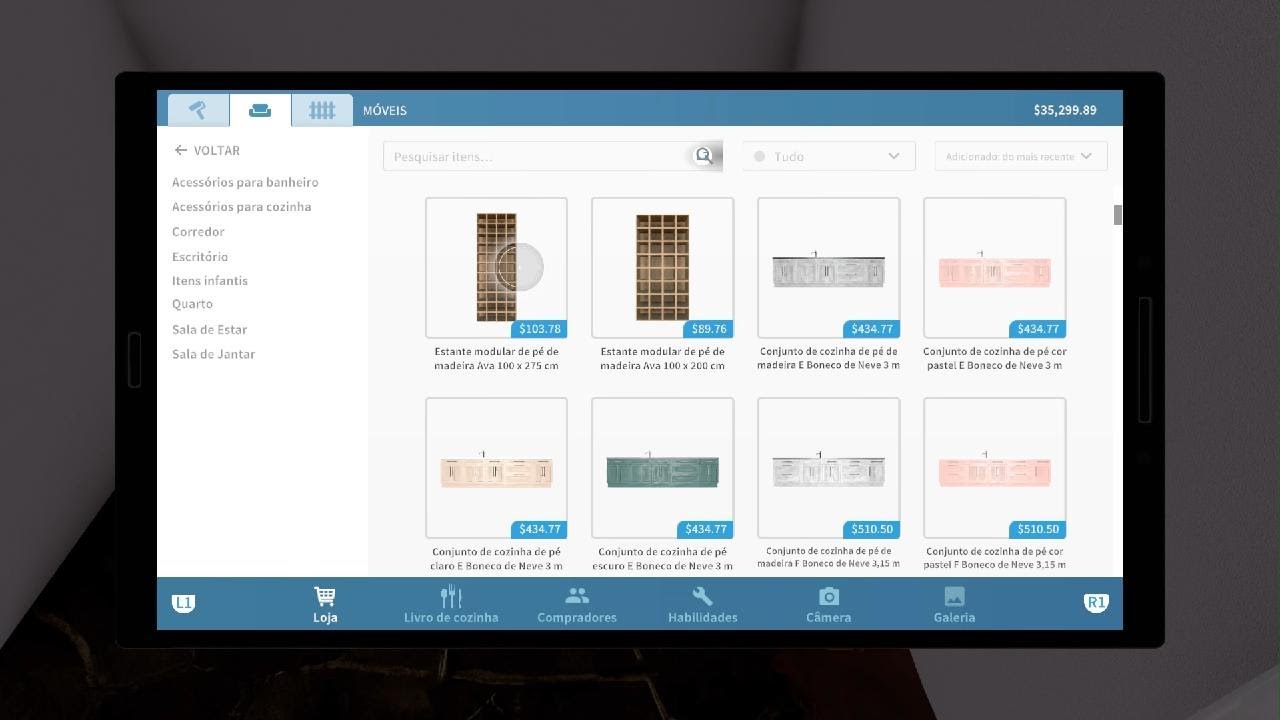
Task: Expand the Tudo color filter dropdown
Action: click(829, 156)
